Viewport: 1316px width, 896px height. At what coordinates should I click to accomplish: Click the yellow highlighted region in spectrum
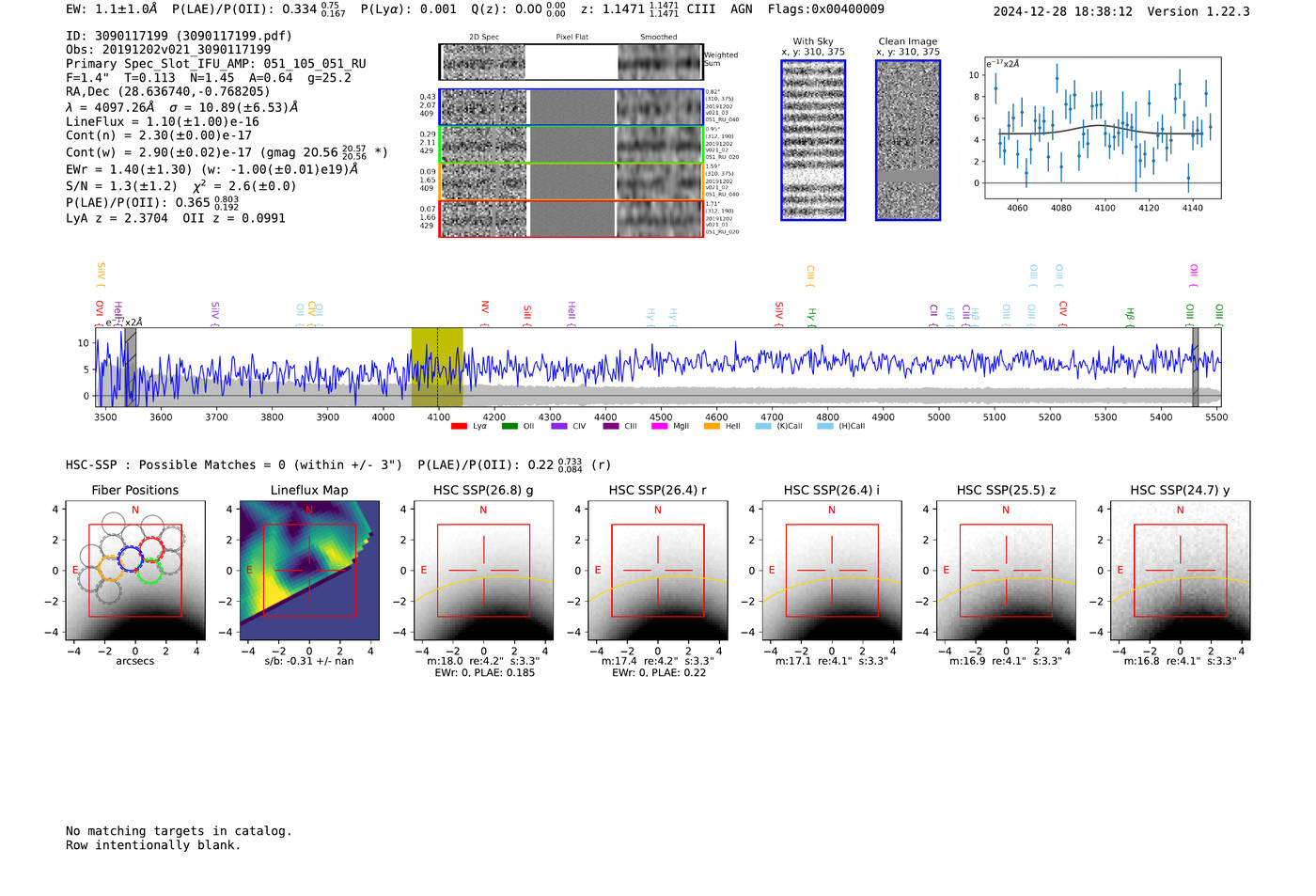point(437,367)
